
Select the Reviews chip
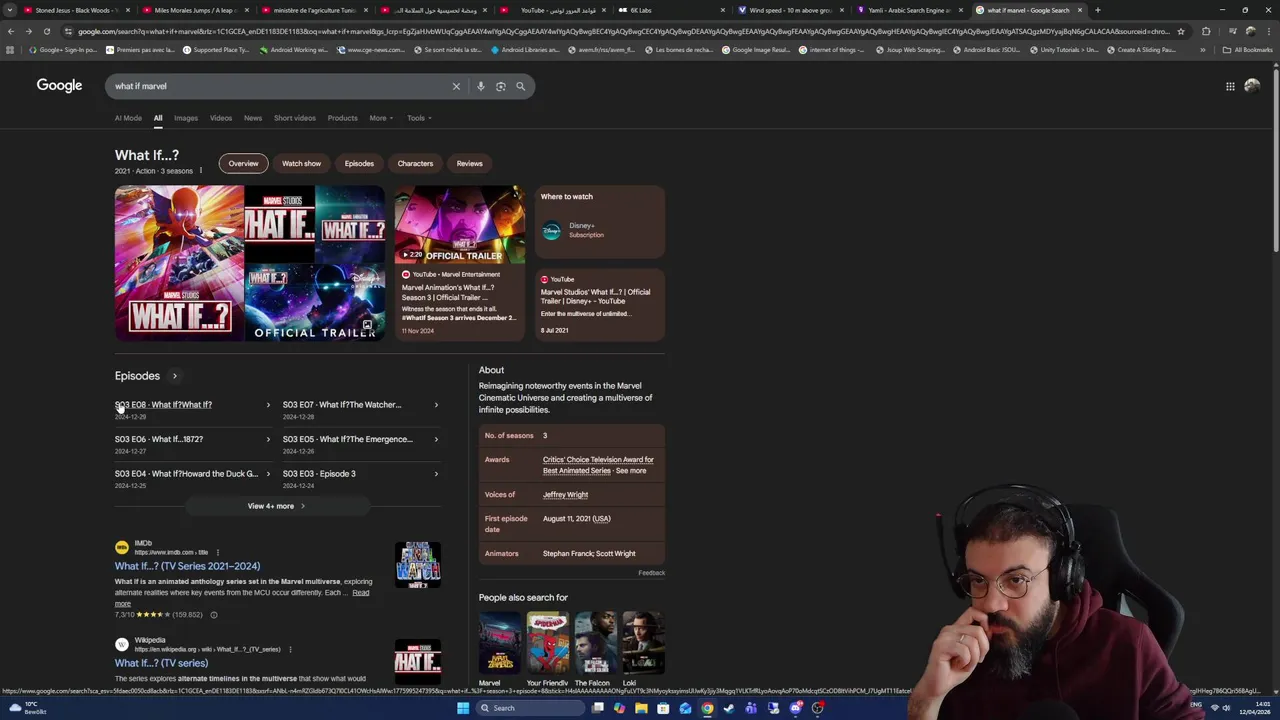tap(469, 163)
